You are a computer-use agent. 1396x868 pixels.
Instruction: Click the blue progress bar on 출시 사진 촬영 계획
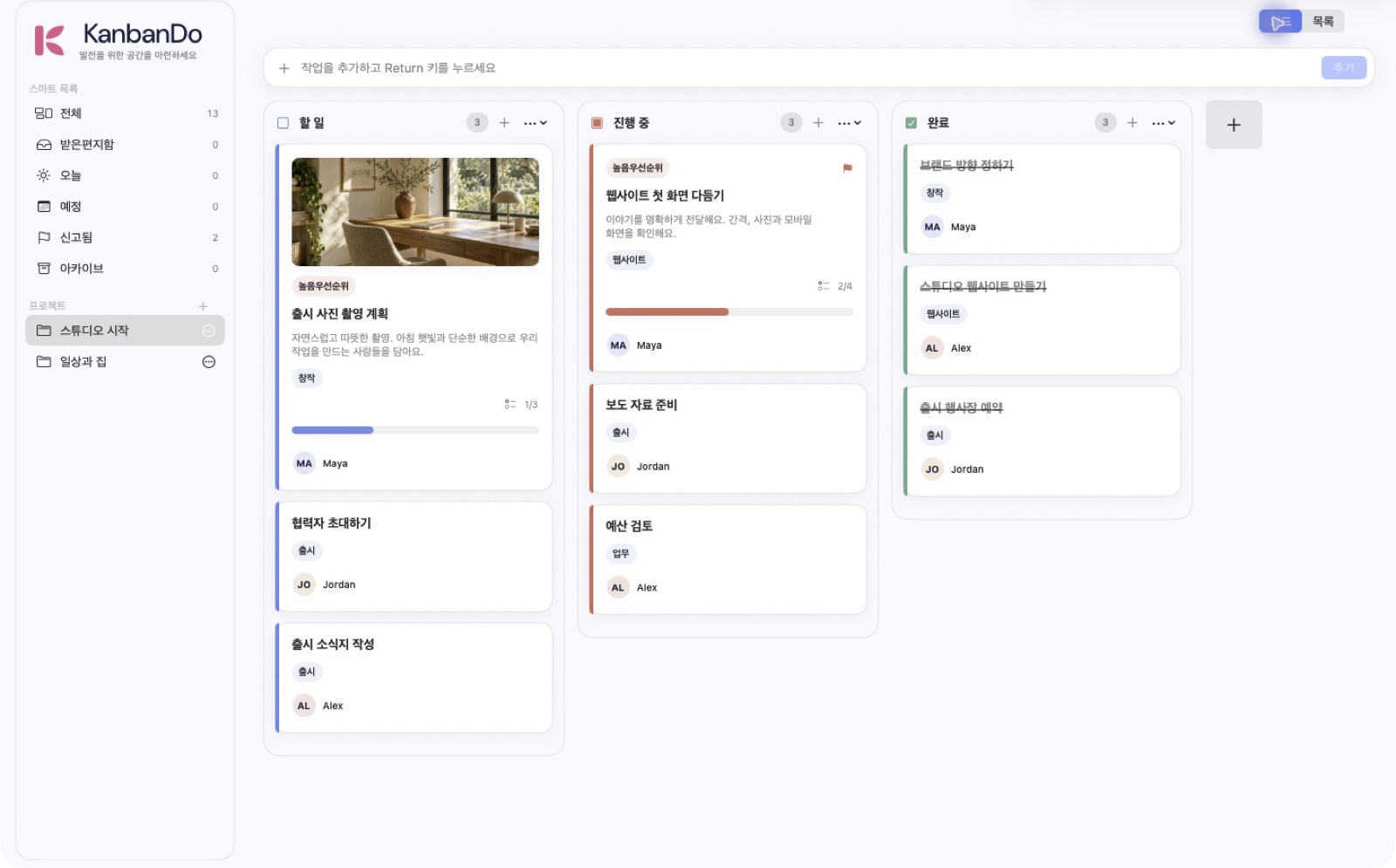(415, 430)
